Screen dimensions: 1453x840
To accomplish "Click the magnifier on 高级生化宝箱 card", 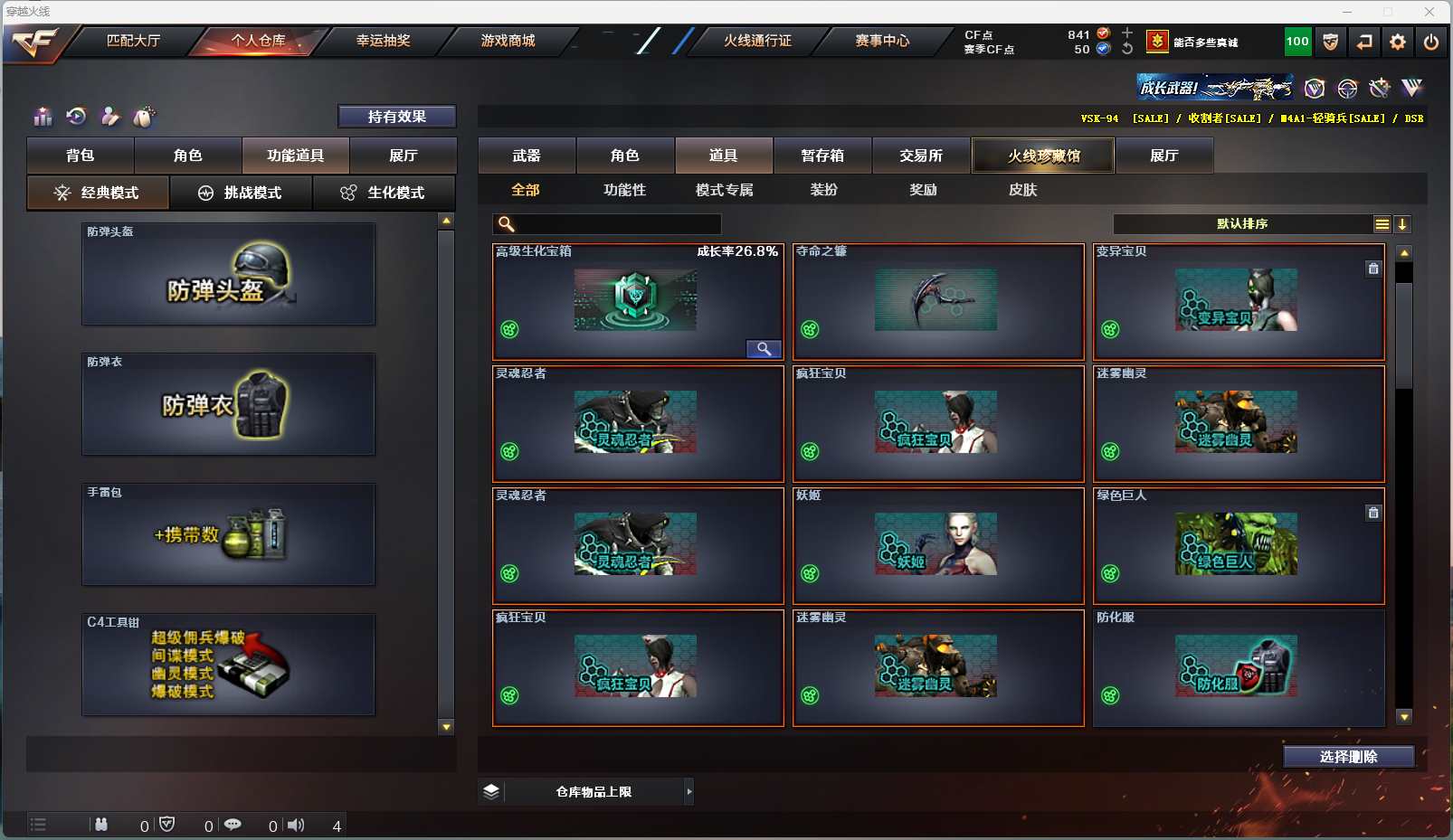I will click(764, 349).
